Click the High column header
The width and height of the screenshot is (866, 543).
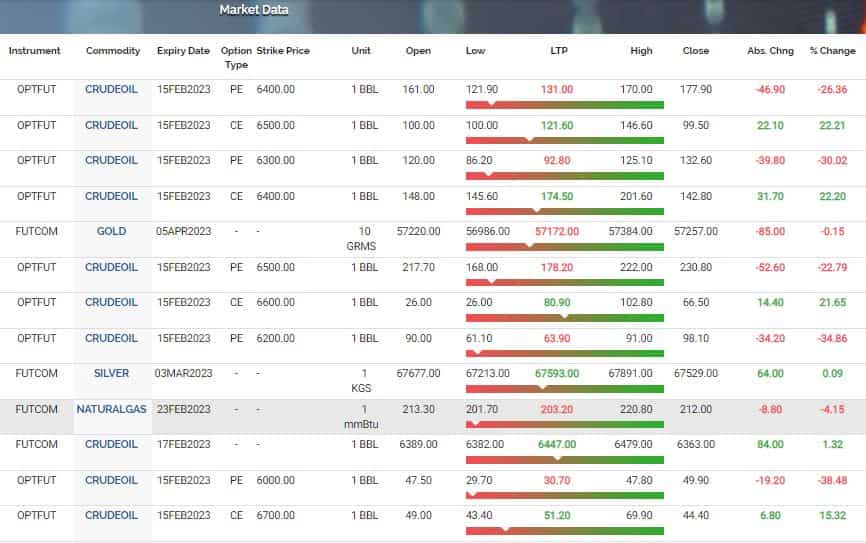(641, 51)
